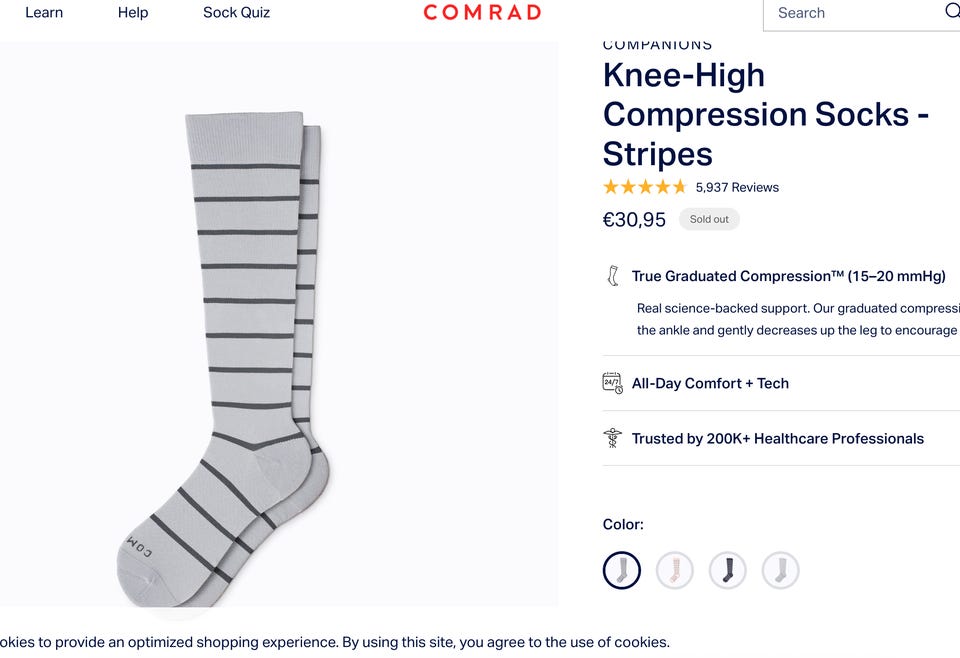
Task: Go to the Sock Quiz page
Action: point(236,12)
